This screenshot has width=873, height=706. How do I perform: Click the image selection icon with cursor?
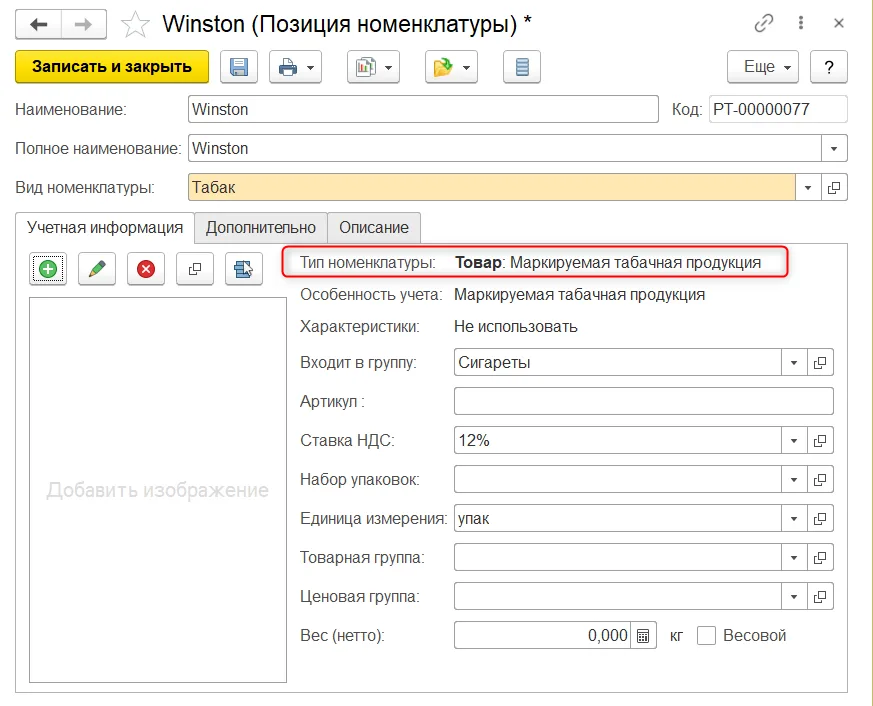(244, 269)
